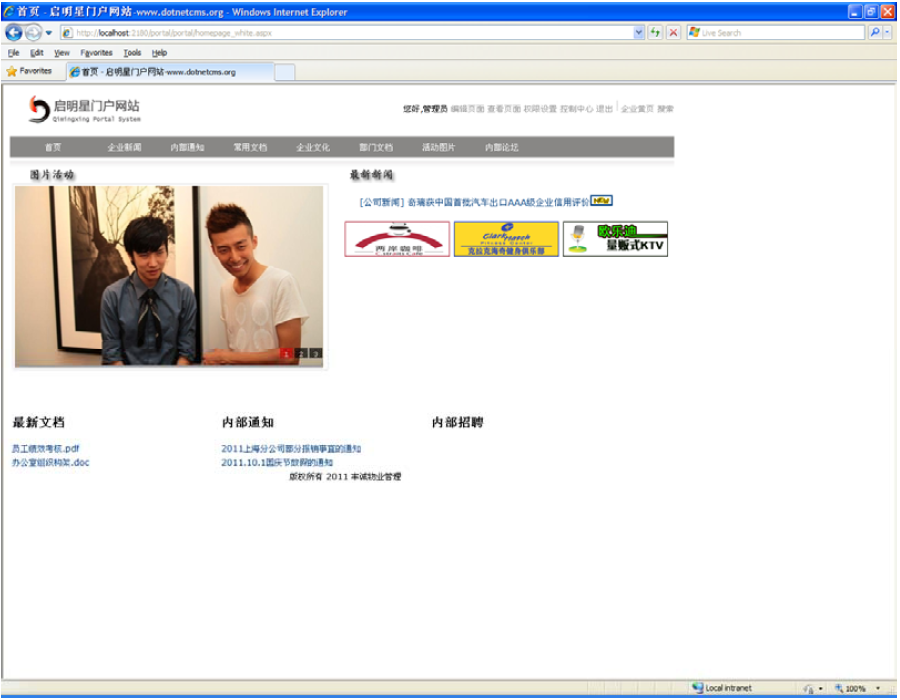This screenshot has height=700, width=900.
Task: Click the 100% zoom magnifier button
Action: (x=851, y=689)
